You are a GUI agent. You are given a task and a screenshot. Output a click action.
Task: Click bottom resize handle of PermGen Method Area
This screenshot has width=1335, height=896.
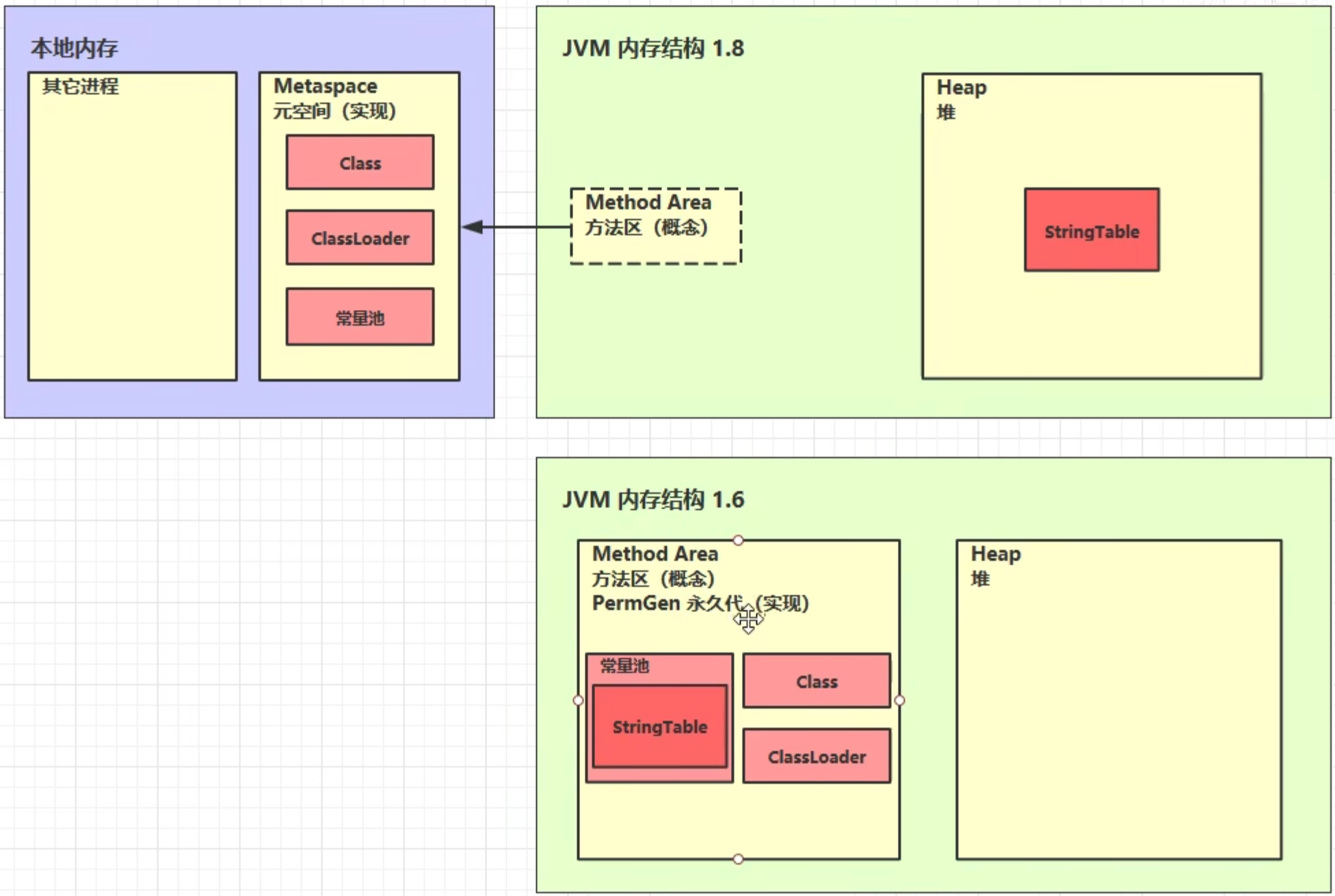[x=738, y=859]
